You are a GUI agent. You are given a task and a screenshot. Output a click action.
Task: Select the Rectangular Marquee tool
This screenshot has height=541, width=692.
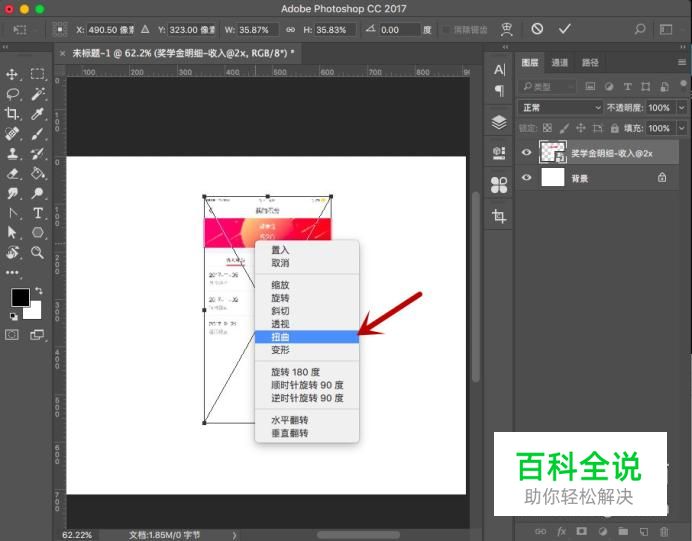(x=38, y=74)
